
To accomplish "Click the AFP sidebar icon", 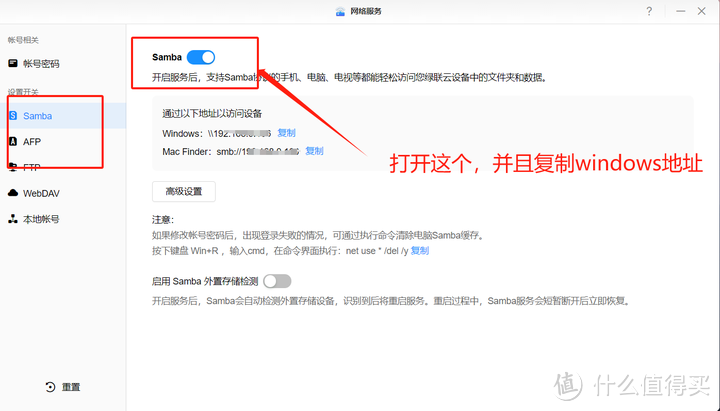I will click(13, 141).
